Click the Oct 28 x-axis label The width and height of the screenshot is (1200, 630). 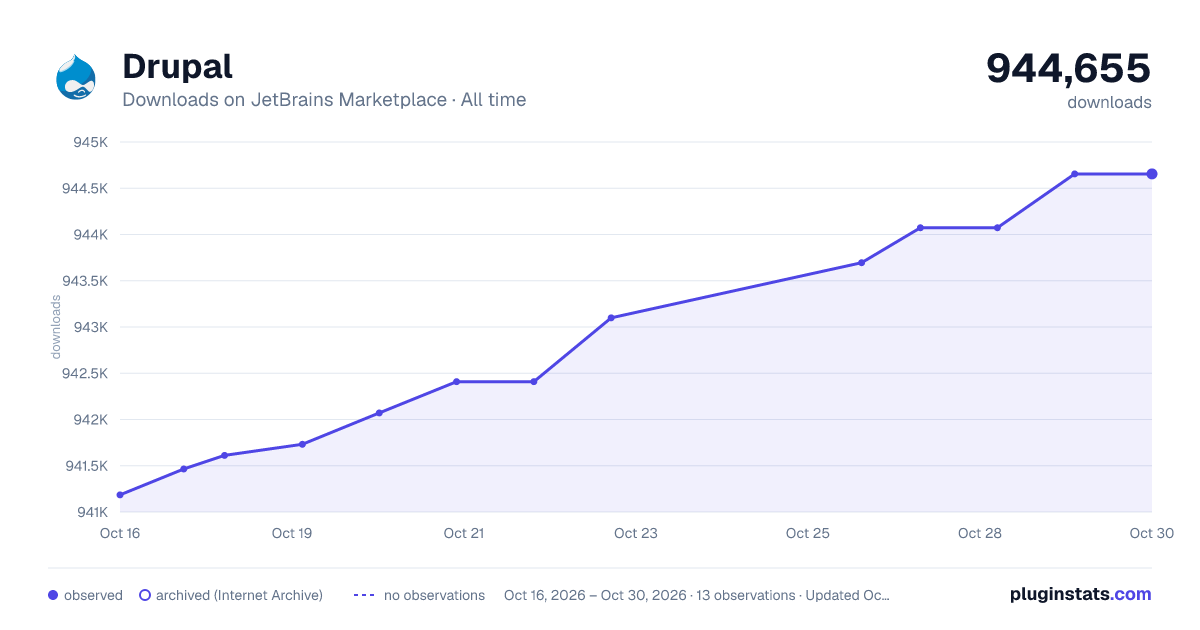pos(980,533)
